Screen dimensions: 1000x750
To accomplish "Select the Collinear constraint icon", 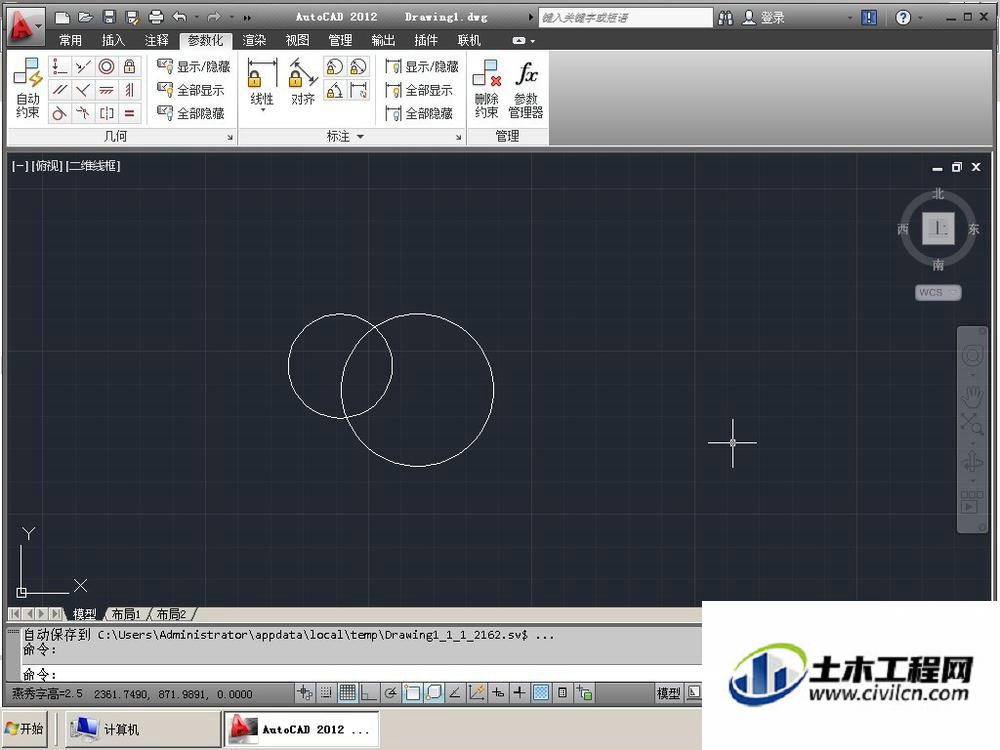I will tap(83, 66).
